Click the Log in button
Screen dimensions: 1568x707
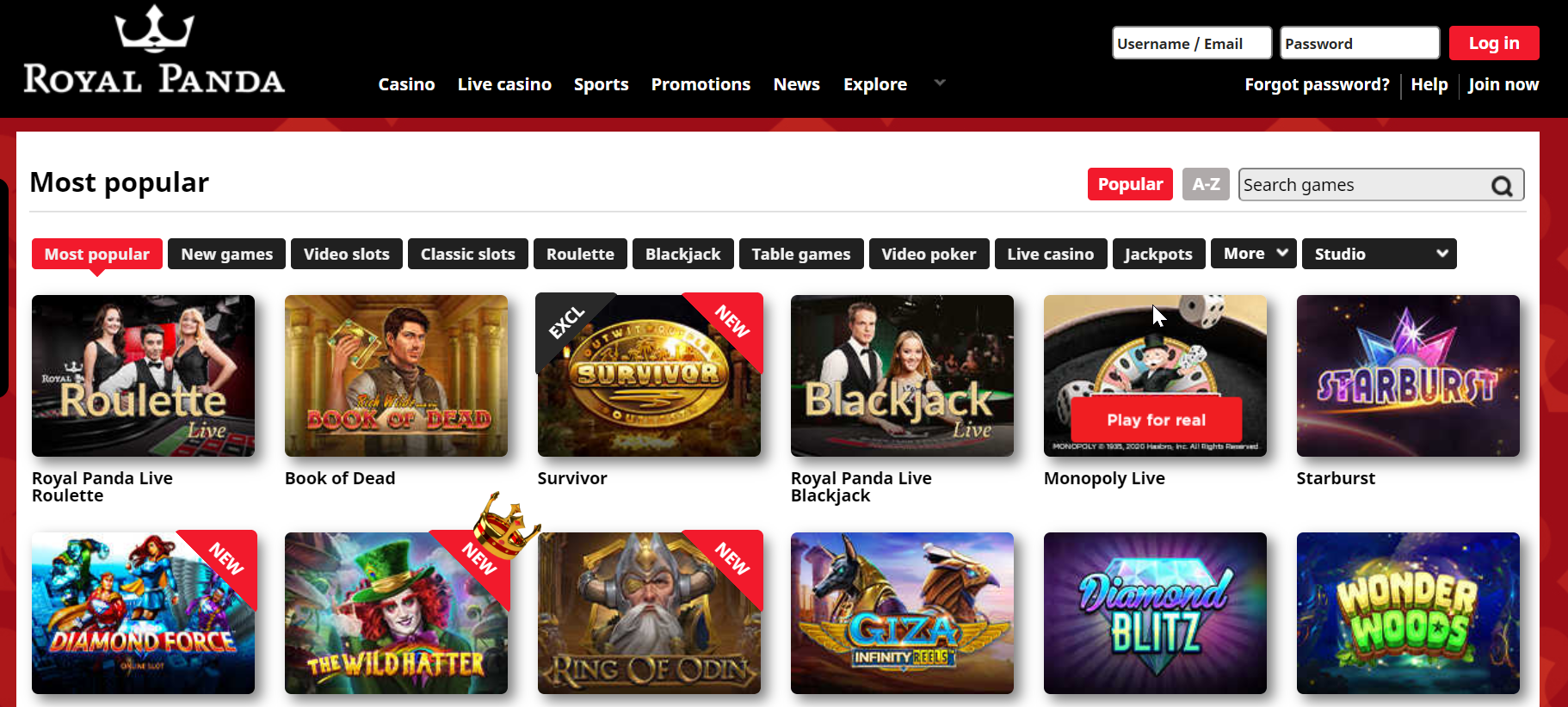coord(1494,43)
